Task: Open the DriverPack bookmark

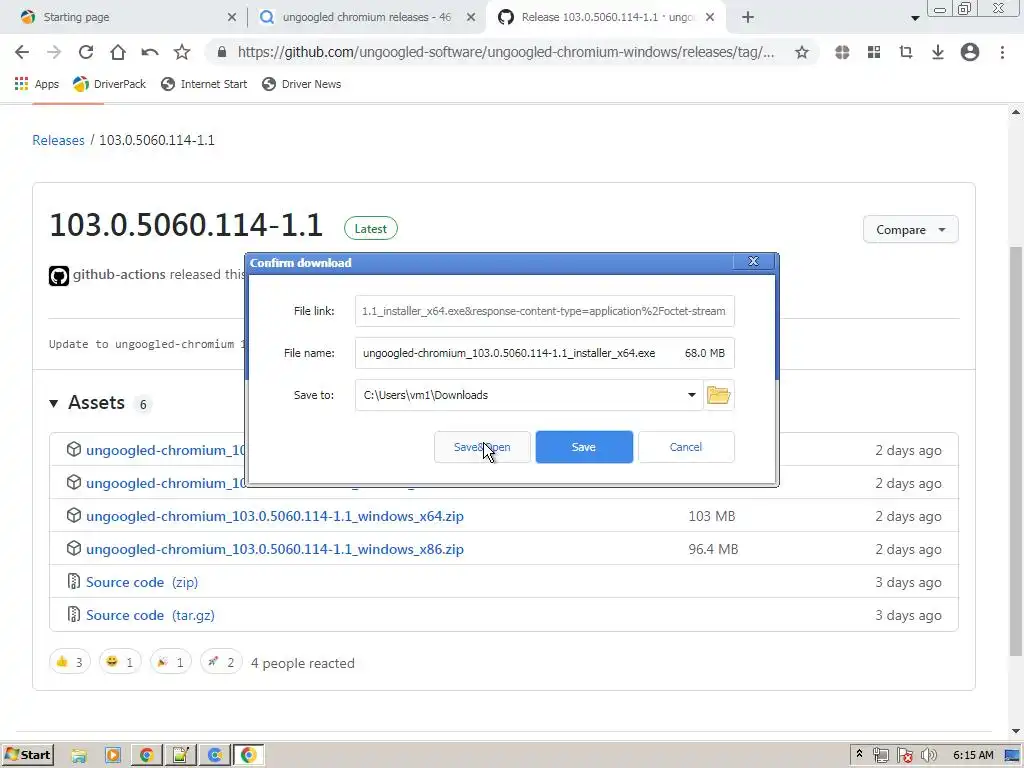Action: [x=110, y=84]
